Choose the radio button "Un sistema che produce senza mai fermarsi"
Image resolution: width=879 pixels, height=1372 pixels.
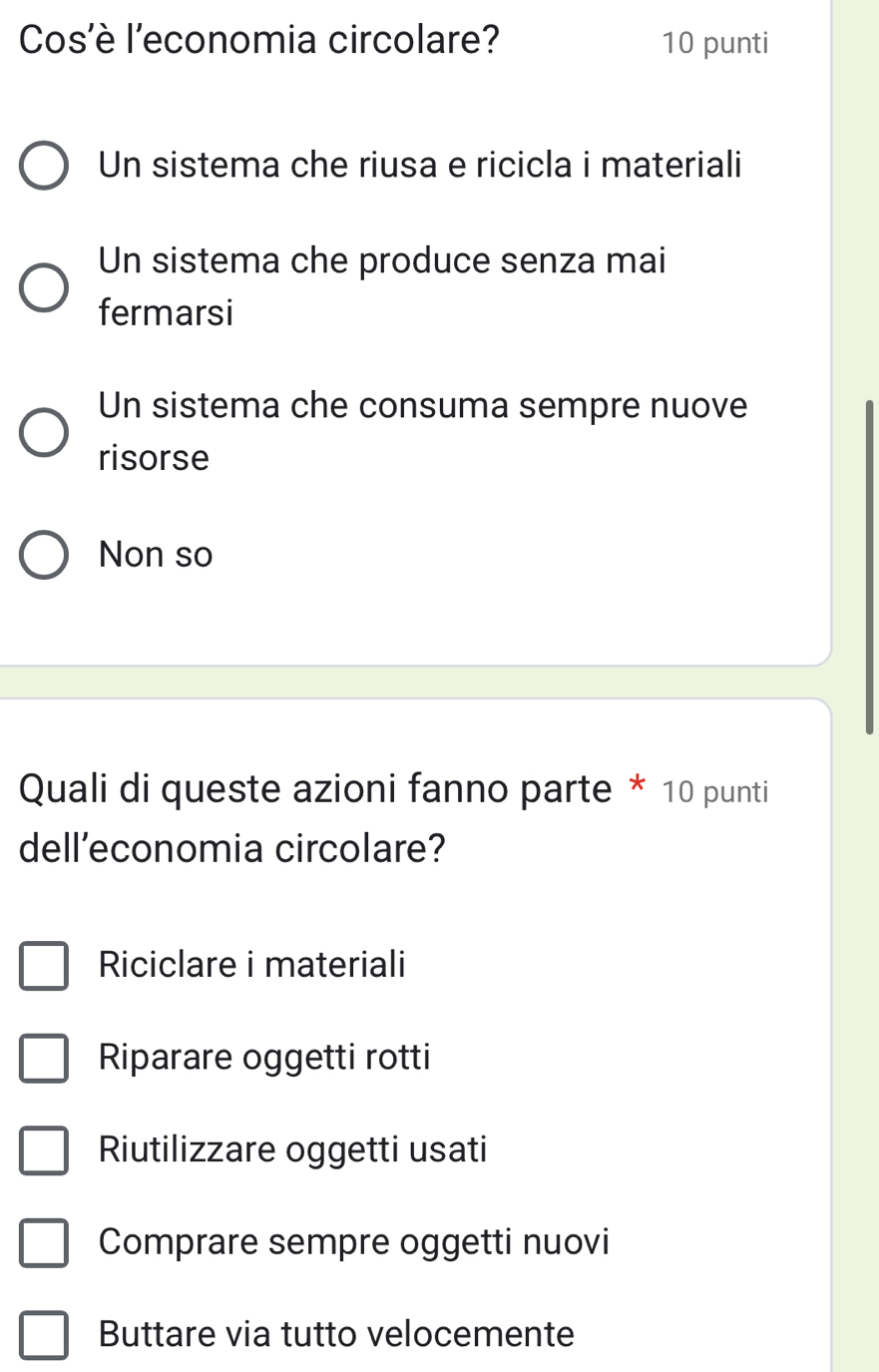point(44,287)
